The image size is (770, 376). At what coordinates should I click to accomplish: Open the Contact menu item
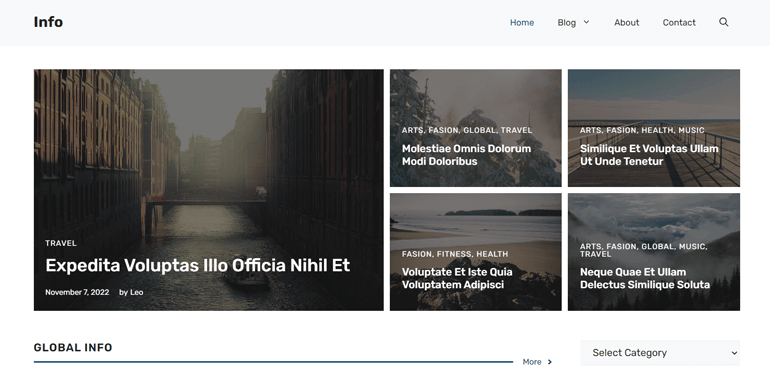point(679,23)
